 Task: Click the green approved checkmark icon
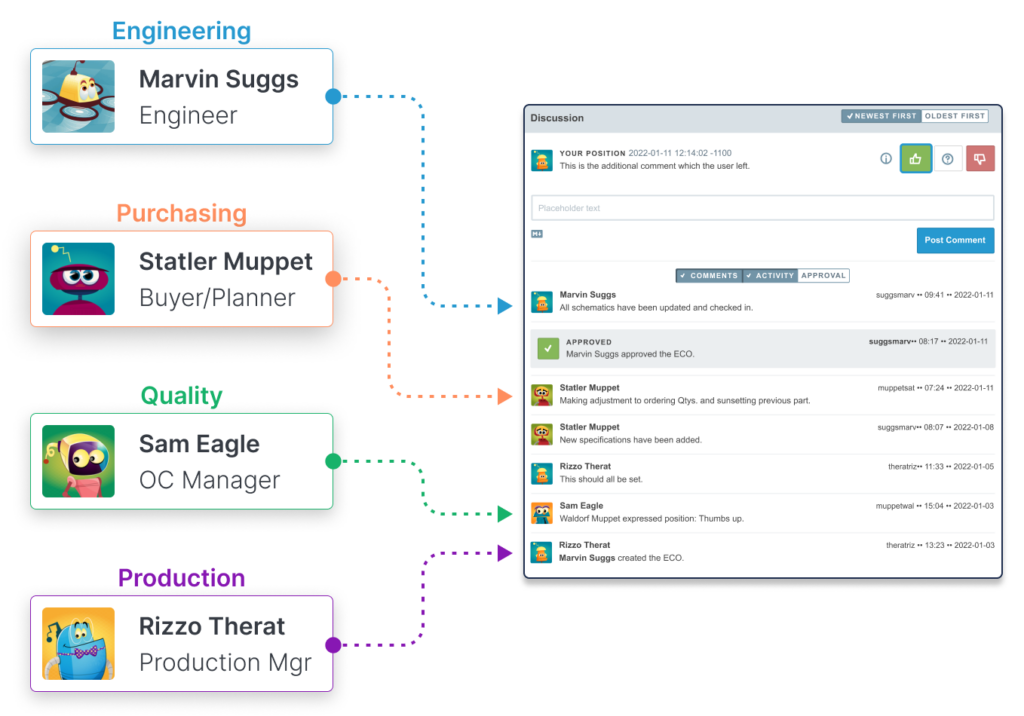(x=548, y=348)
